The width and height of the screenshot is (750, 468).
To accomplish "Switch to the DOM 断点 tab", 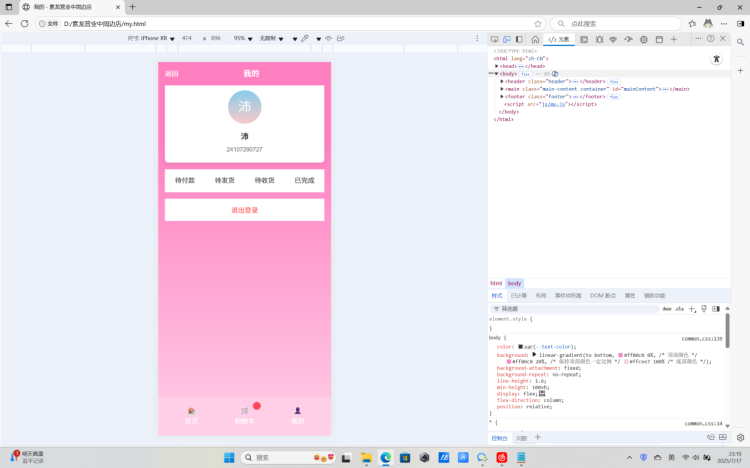I will 603,296.
